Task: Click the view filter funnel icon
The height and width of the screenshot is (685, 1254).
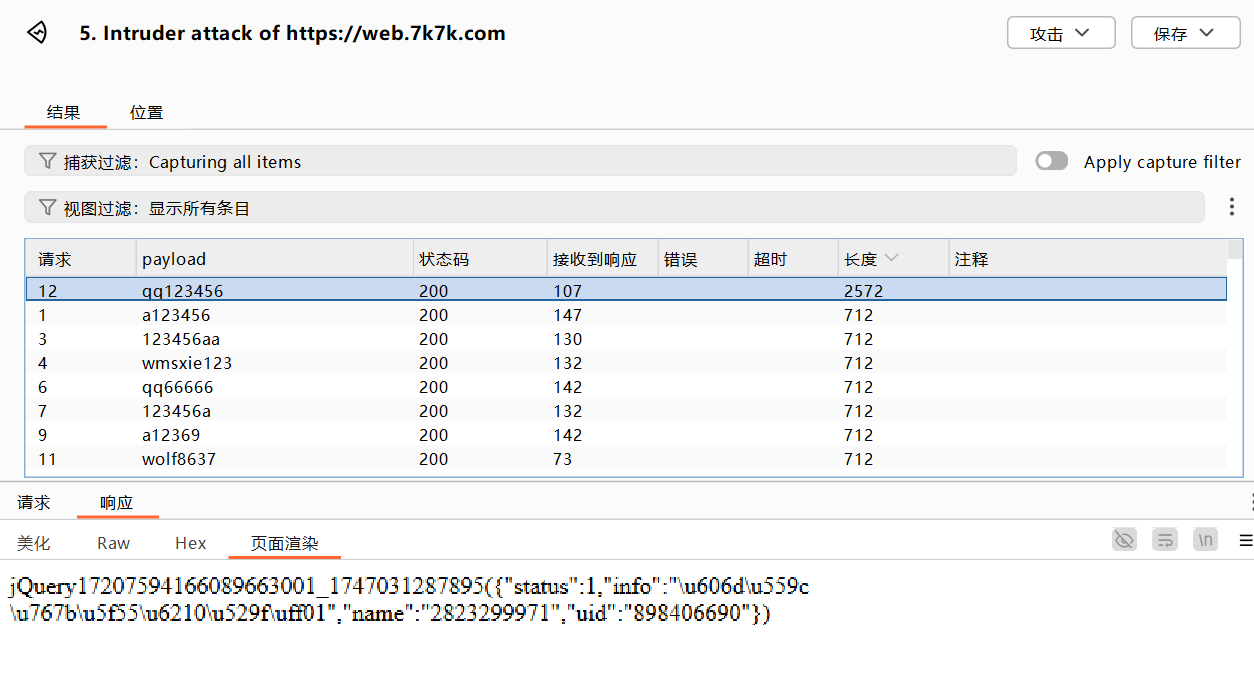Action: coord(46,208)
